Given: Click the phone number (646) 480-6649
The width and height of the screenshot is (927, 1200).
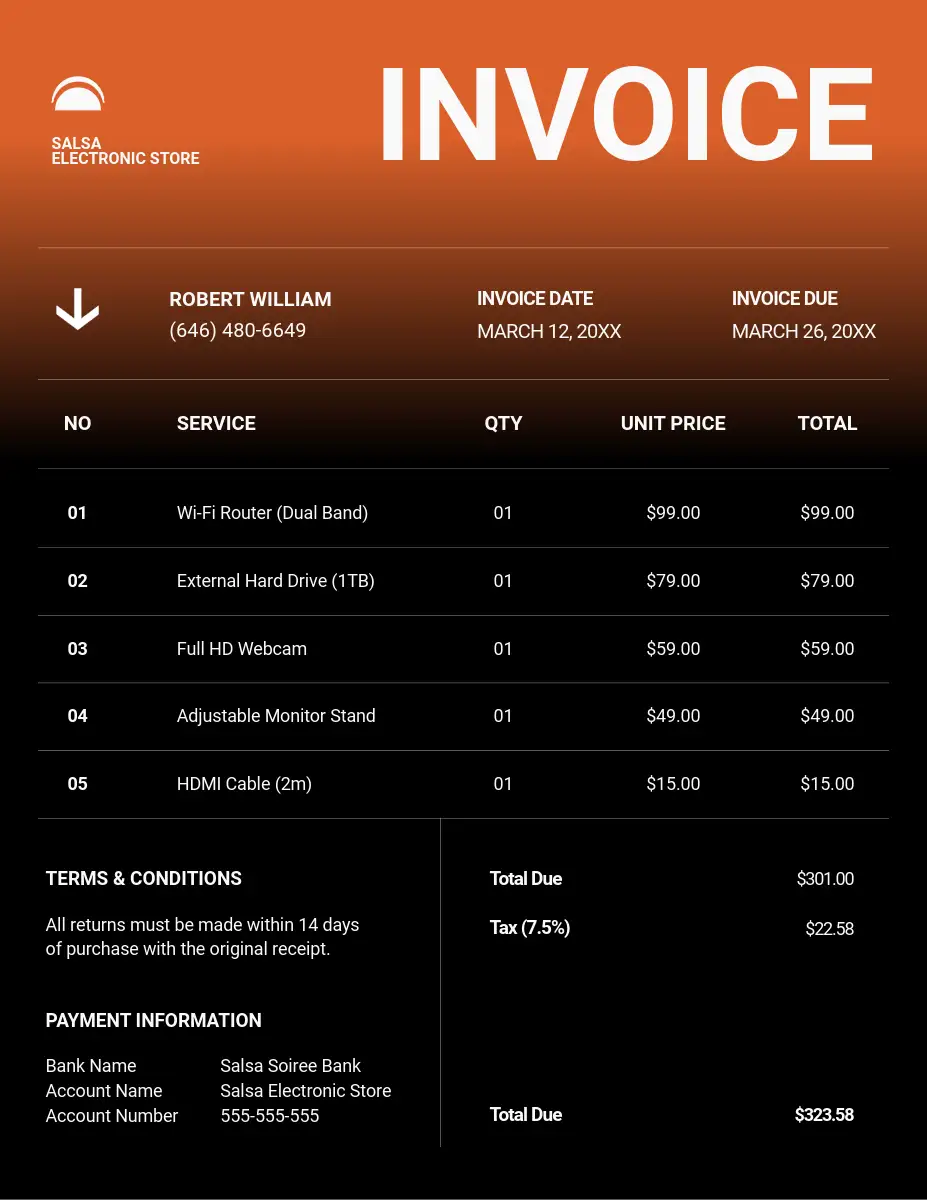Looking at the screenshot, I should pos(237,330).
